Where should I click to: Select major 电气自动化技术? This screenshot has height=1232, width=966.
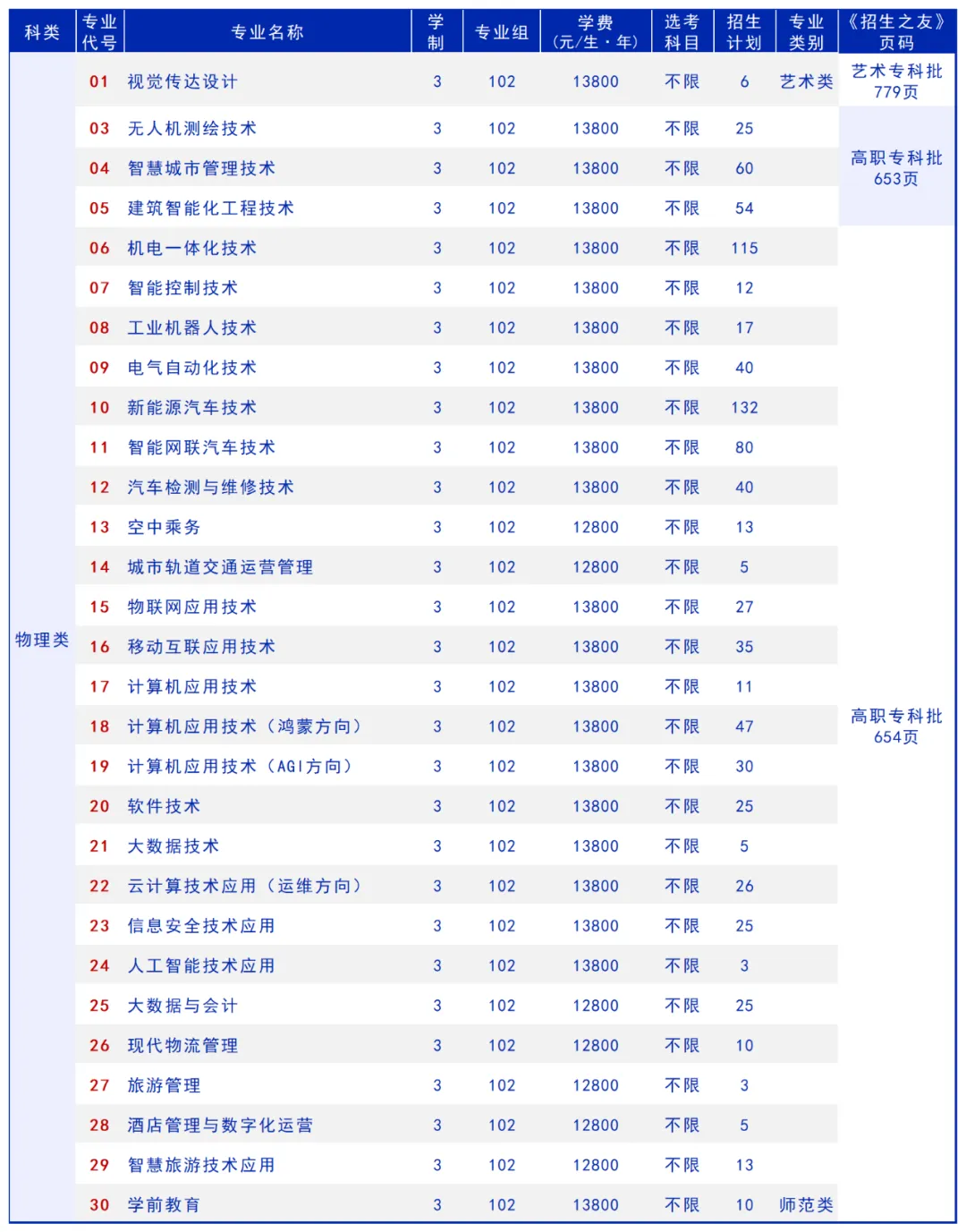tap(192, 368)
